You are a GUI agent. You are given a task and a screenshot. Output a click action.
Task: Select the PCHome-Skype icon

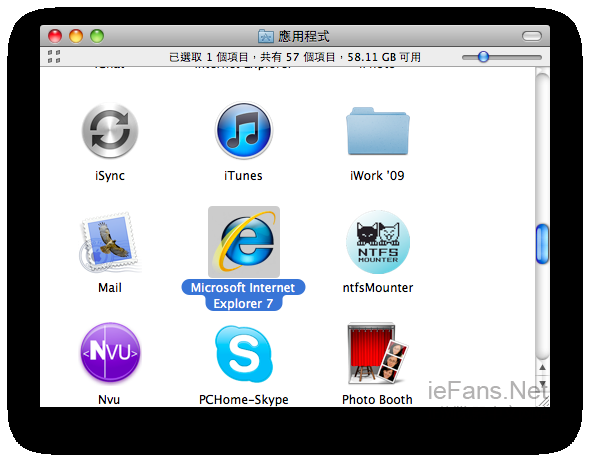[x=244, y=354]
